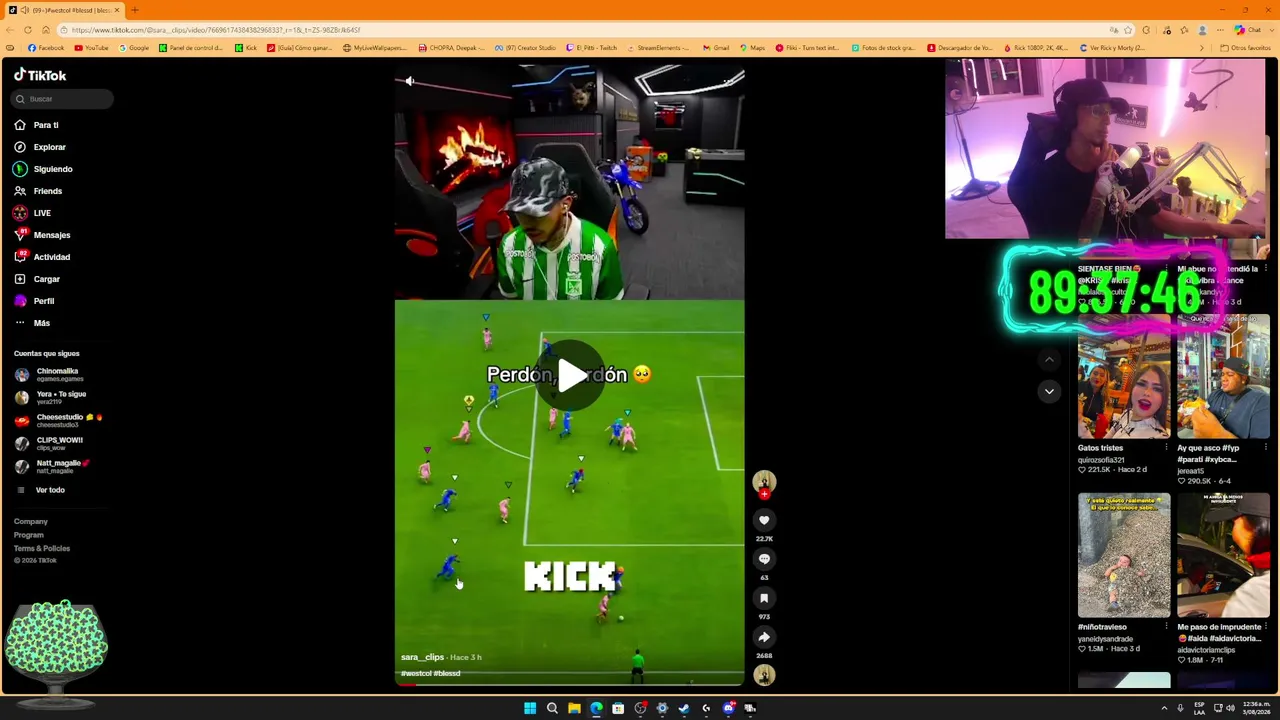Expand Ver todo followed accounts
The height and width of the screenshot is (720, 1280).
(42, 490)
